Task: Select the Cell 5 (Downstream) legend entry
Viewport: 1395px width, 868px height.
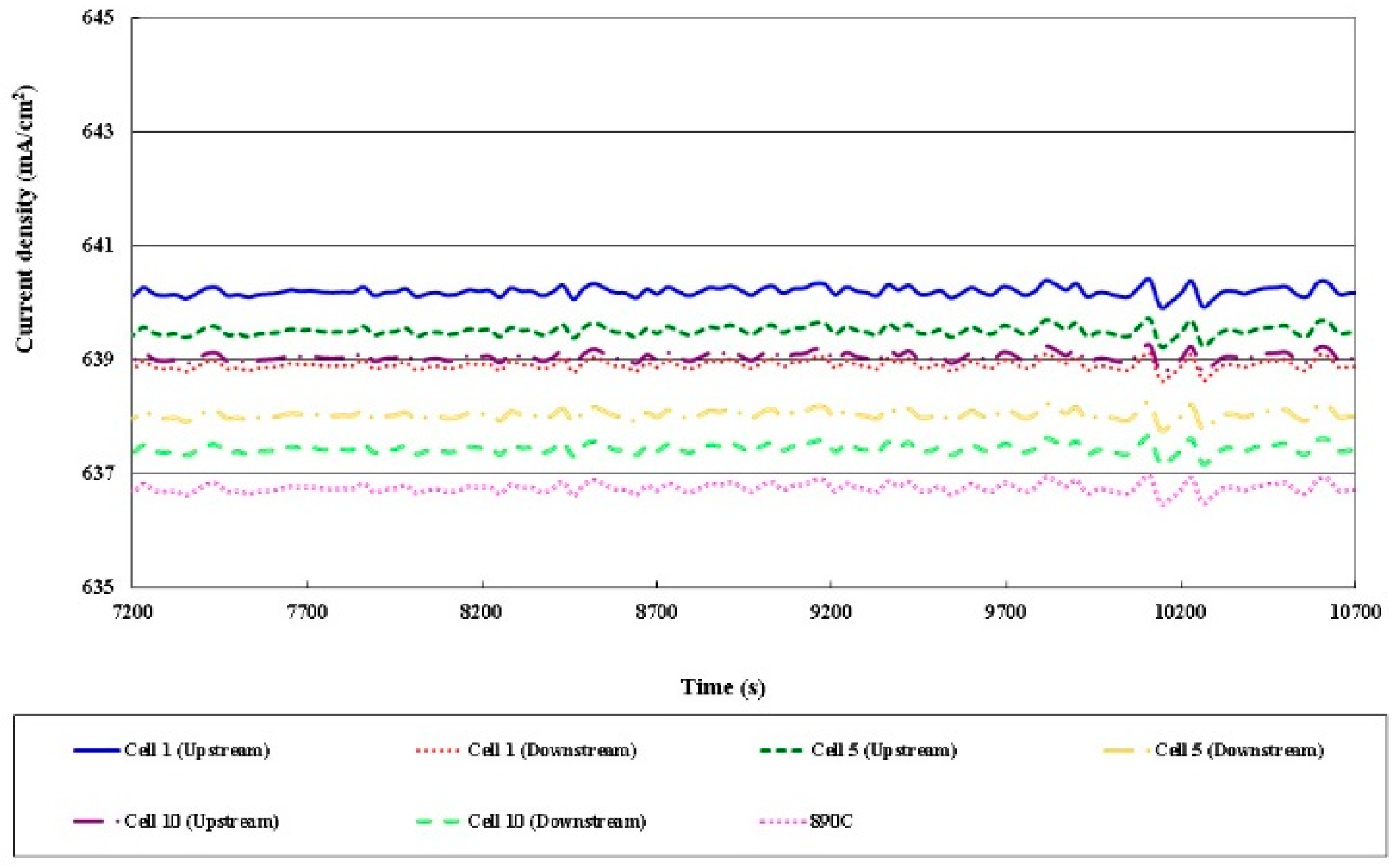Action: 1238,750
